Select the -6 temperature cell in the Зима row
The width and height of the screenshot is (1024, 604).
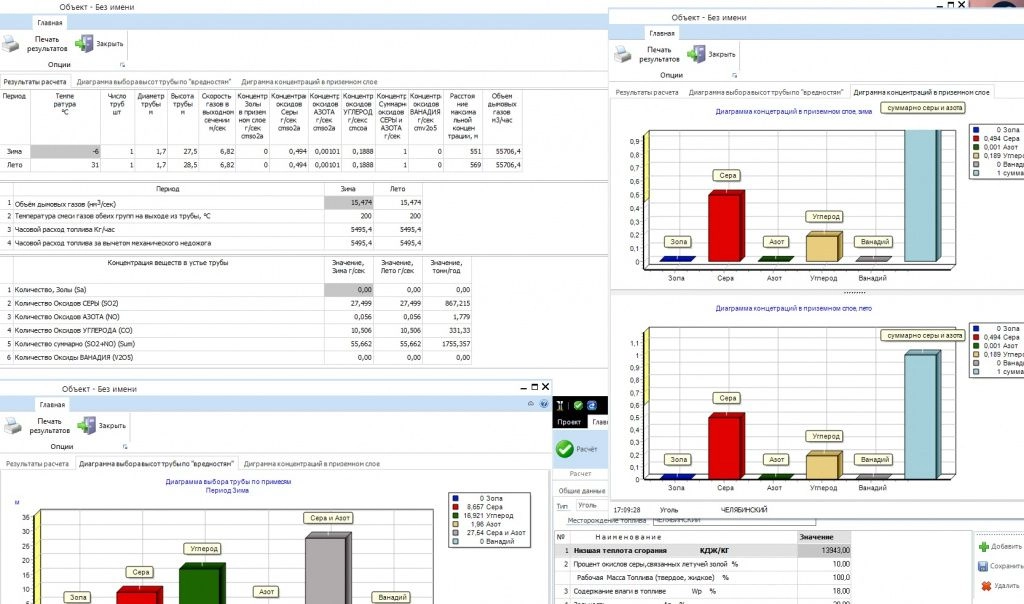[65, 151]
